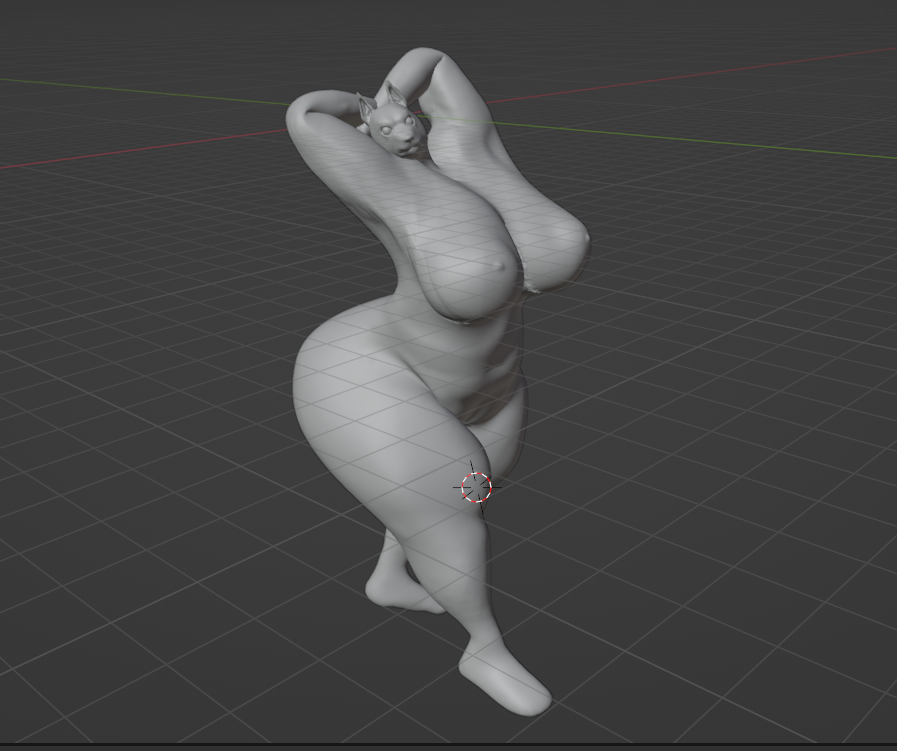Click the red X axis line at left
Image resolution: width=897 pixels, height=751 pixels.
(100, 157)
